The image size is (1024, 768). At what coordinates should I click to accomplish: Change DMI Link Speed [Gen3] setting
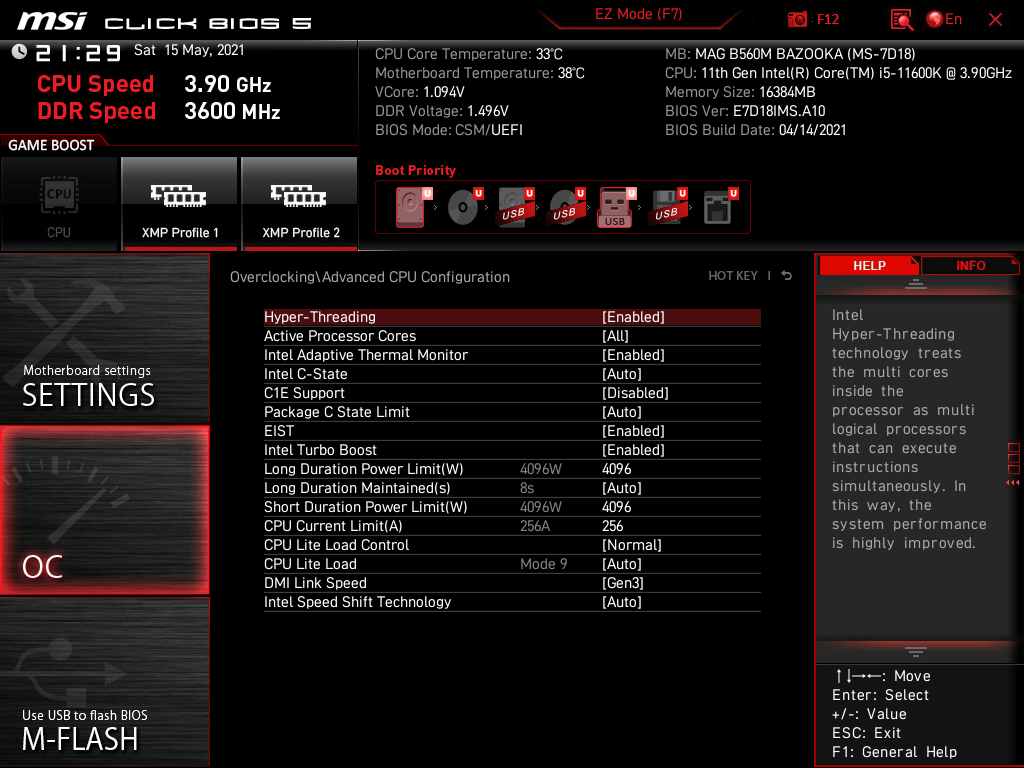point(512,583)
